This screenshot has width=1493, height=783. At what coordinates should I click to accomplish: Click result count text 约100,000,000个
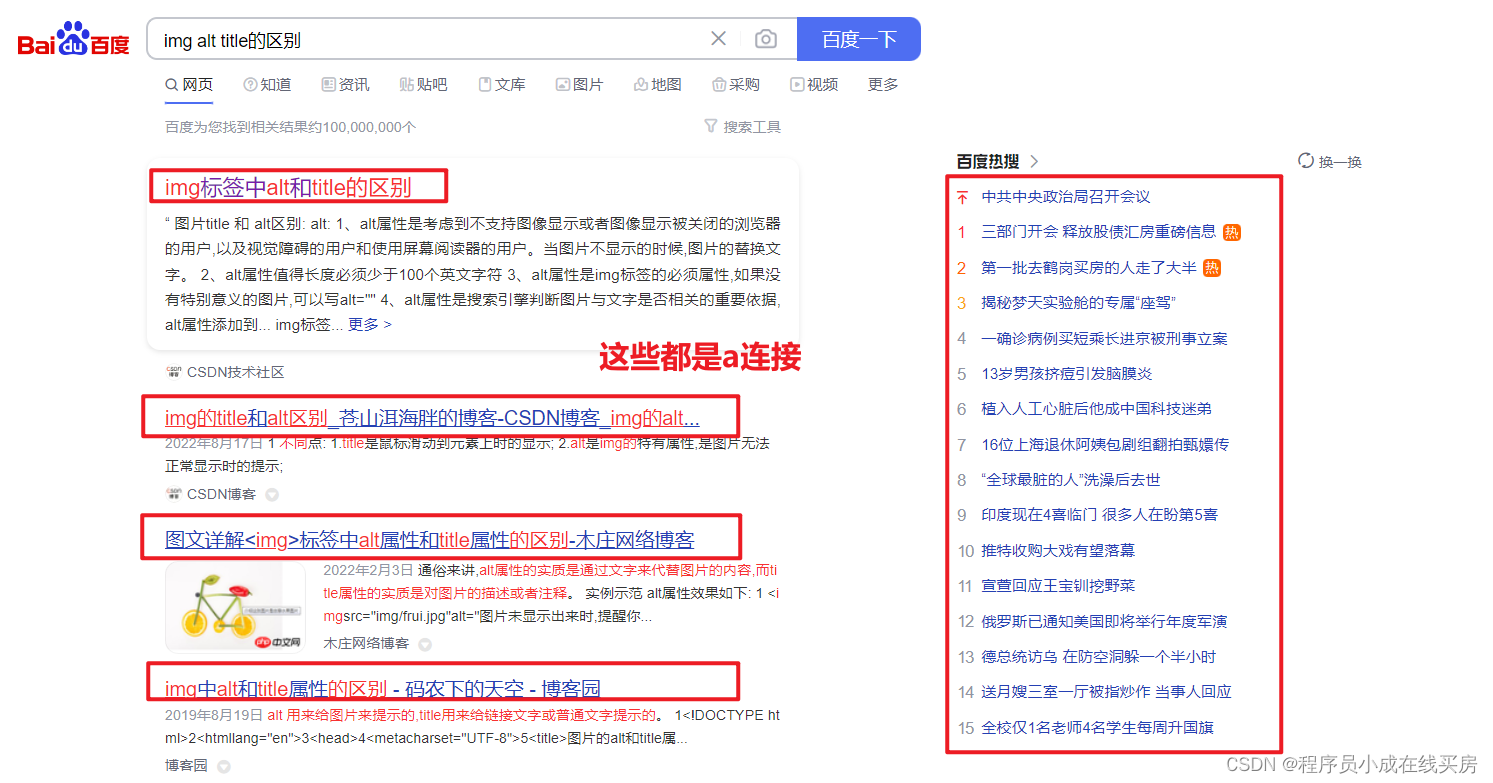click(366, 127)
